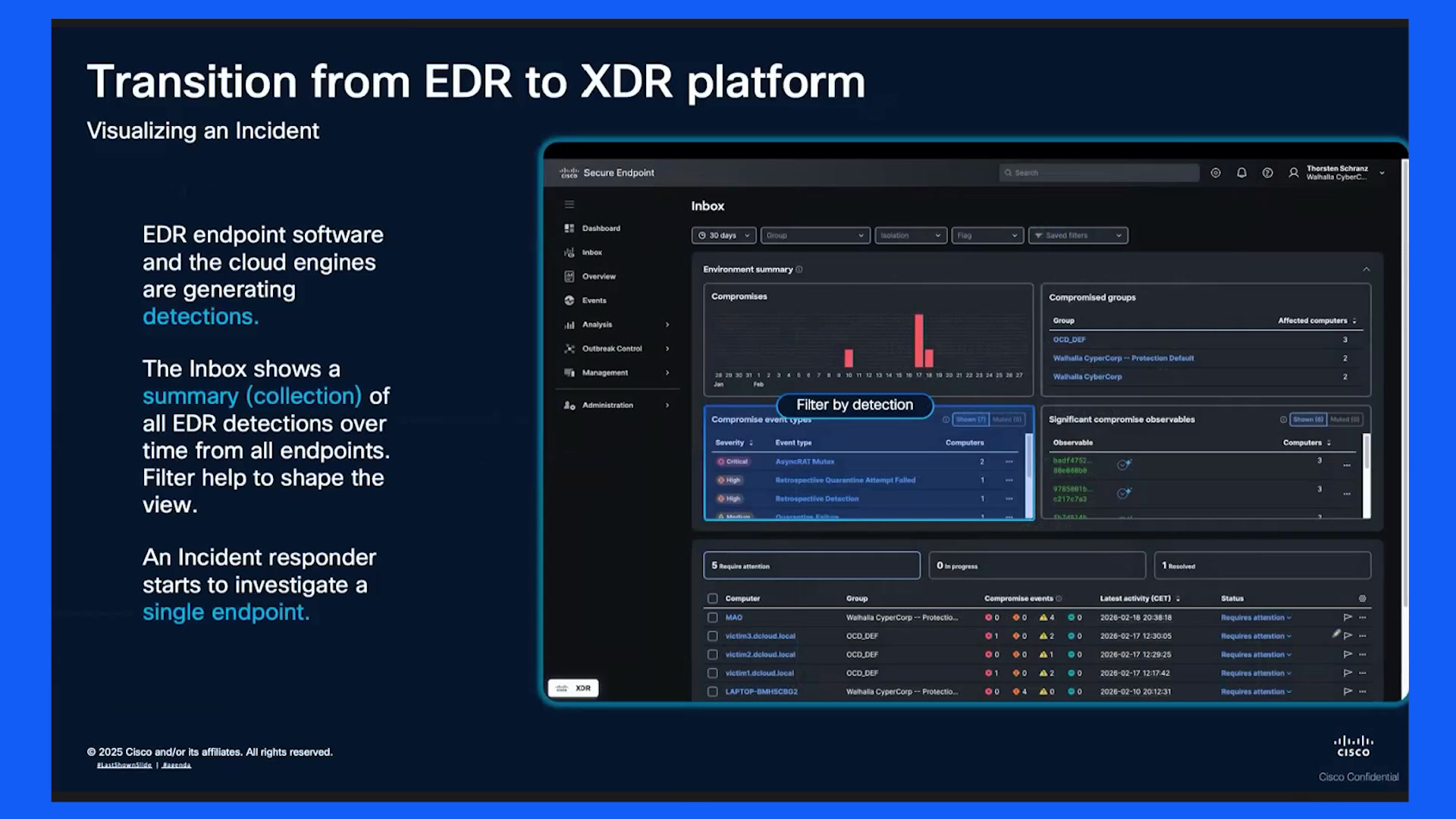1456x819 pixels.
Task: Open more options for AsyncRAT Mutex row
Action: tap(1009, 462)
